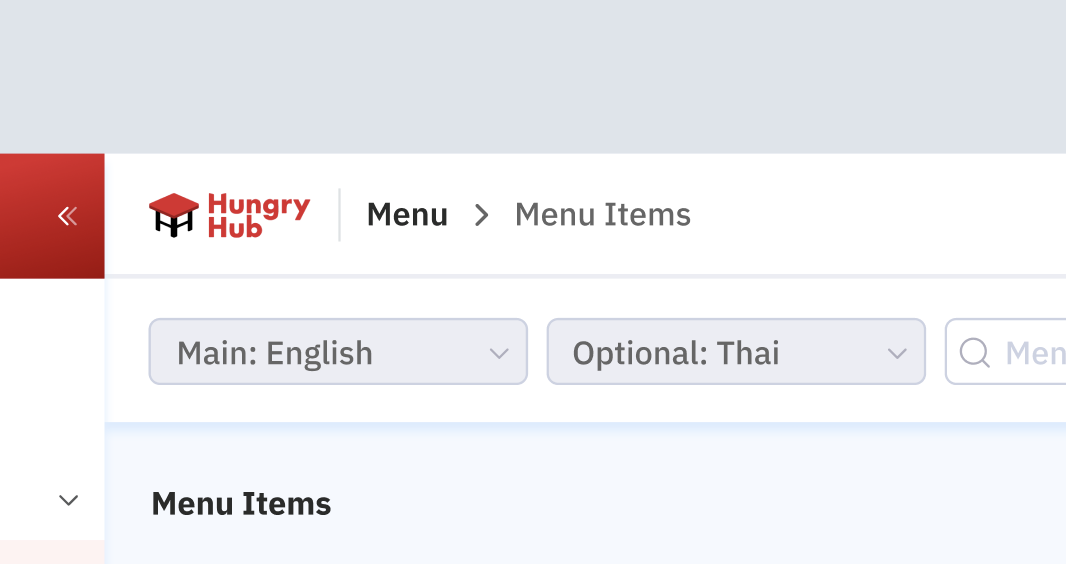Click the red table logo icon
1066x564 pixels.
[x=174, y=215]
